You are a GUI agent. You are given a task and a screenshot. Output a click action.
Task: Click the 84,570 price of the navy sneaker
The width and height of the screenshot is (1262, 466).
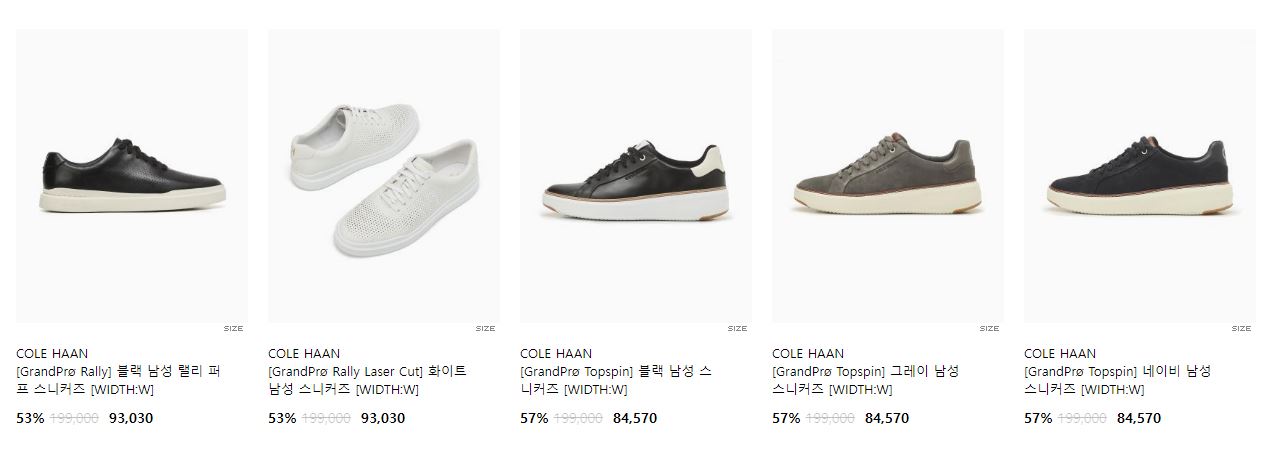[x=1139, y=418]
